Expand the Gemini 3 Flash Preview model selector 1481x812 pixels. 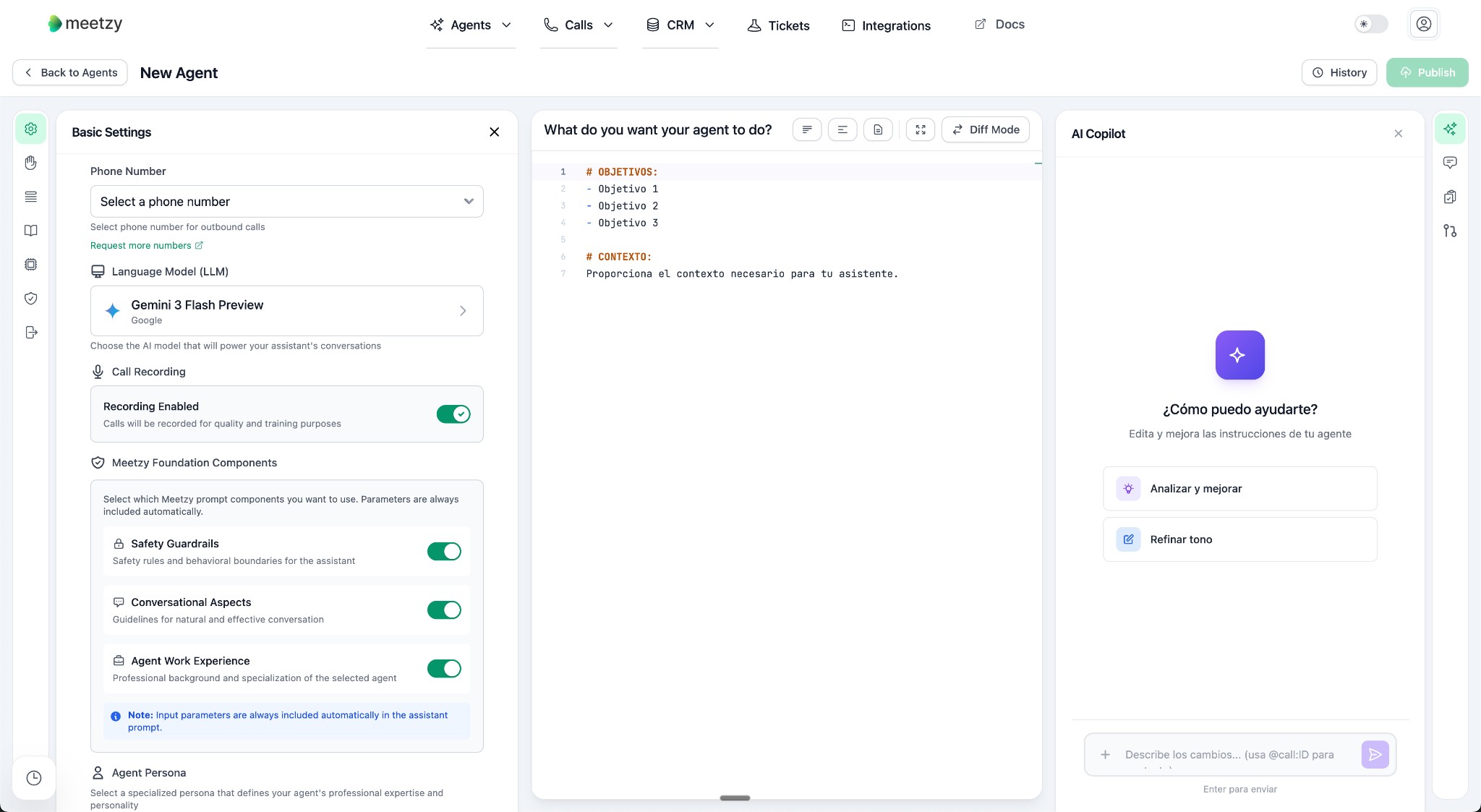coord(286,311)
